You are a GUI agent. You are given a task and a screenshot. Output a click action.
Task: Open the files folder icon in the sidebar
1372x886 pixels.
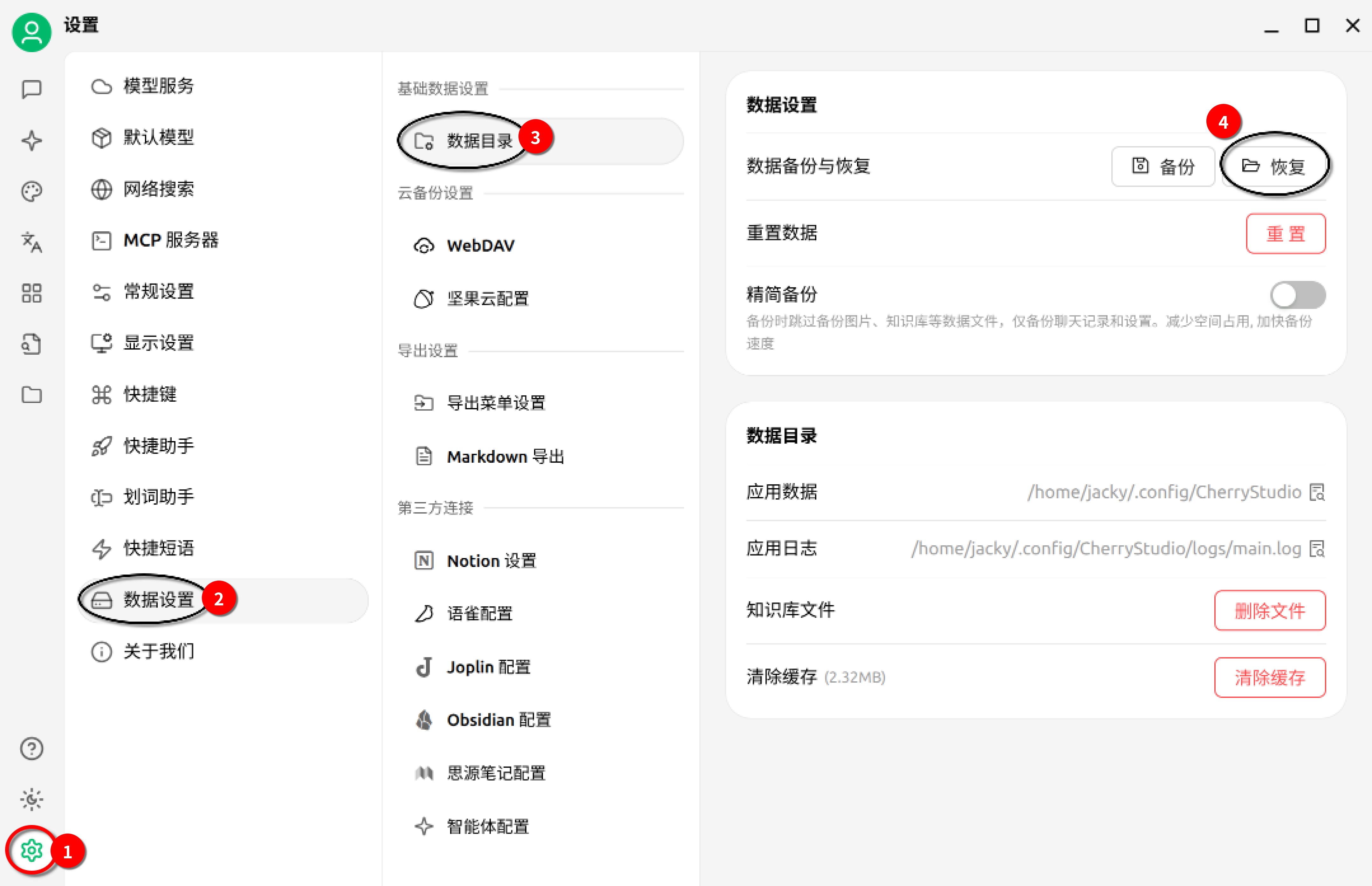pos(32,395)
